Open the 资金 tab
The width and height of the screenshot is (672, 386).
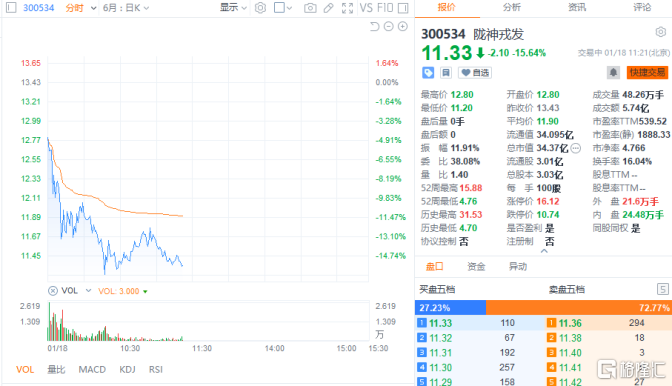476,266
